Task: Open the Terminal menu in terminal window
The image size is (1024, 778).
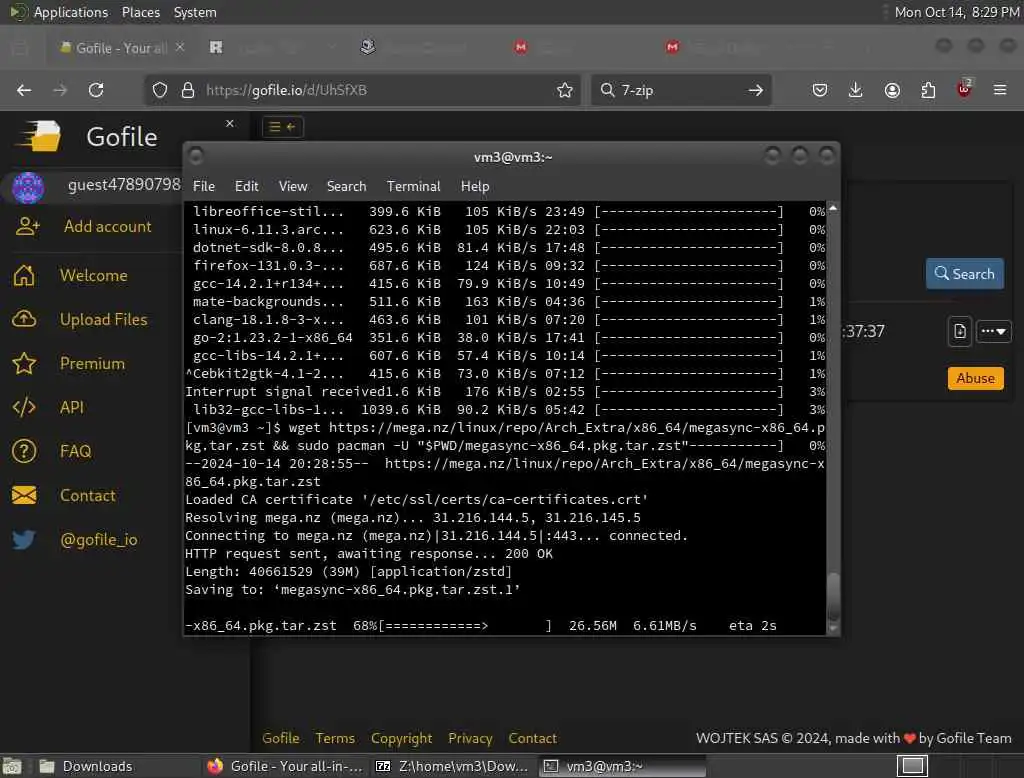Action: [413, 186]
